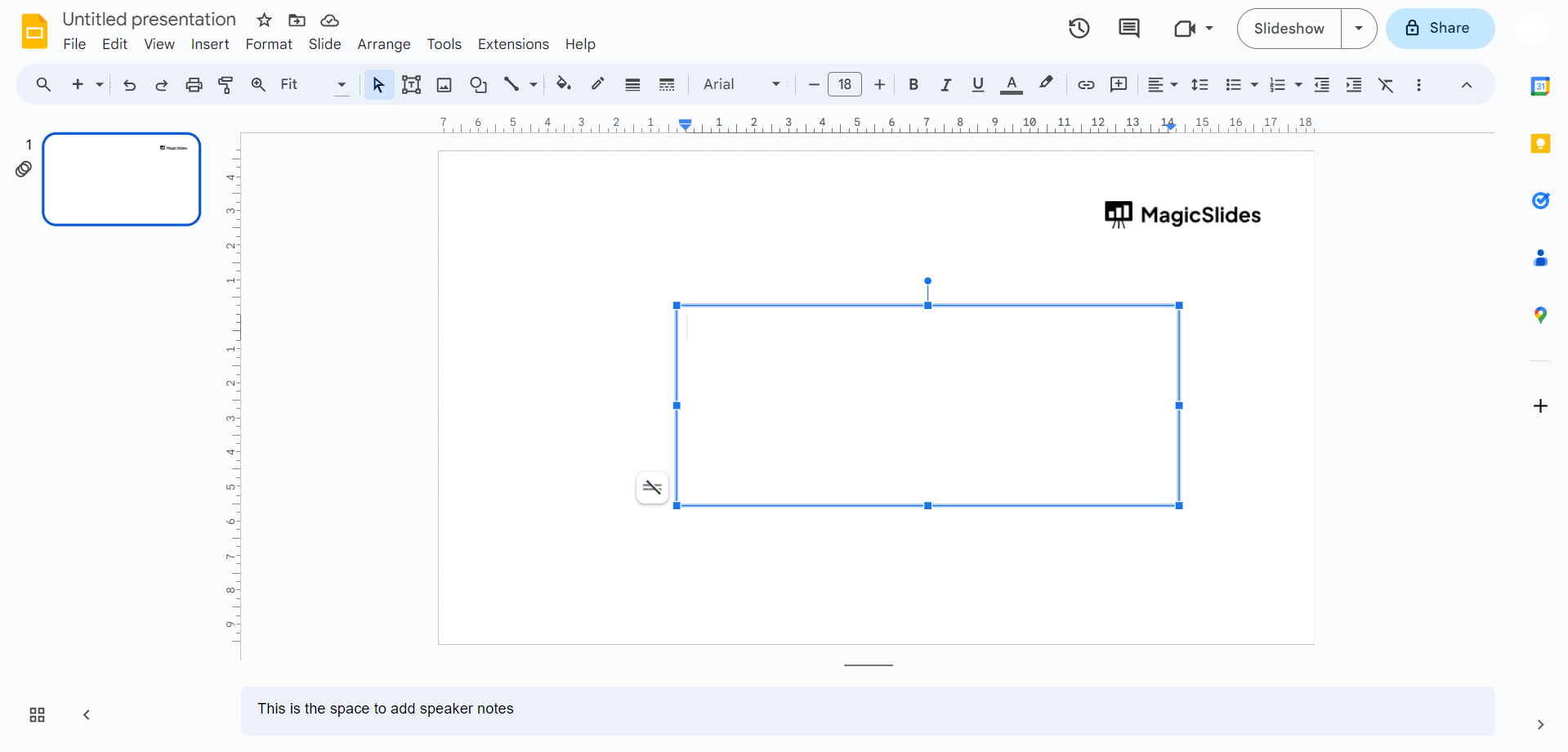Open Google Calendar side panel
1568x752 pixels.
pyautogui.click(x=1540, y=86)
